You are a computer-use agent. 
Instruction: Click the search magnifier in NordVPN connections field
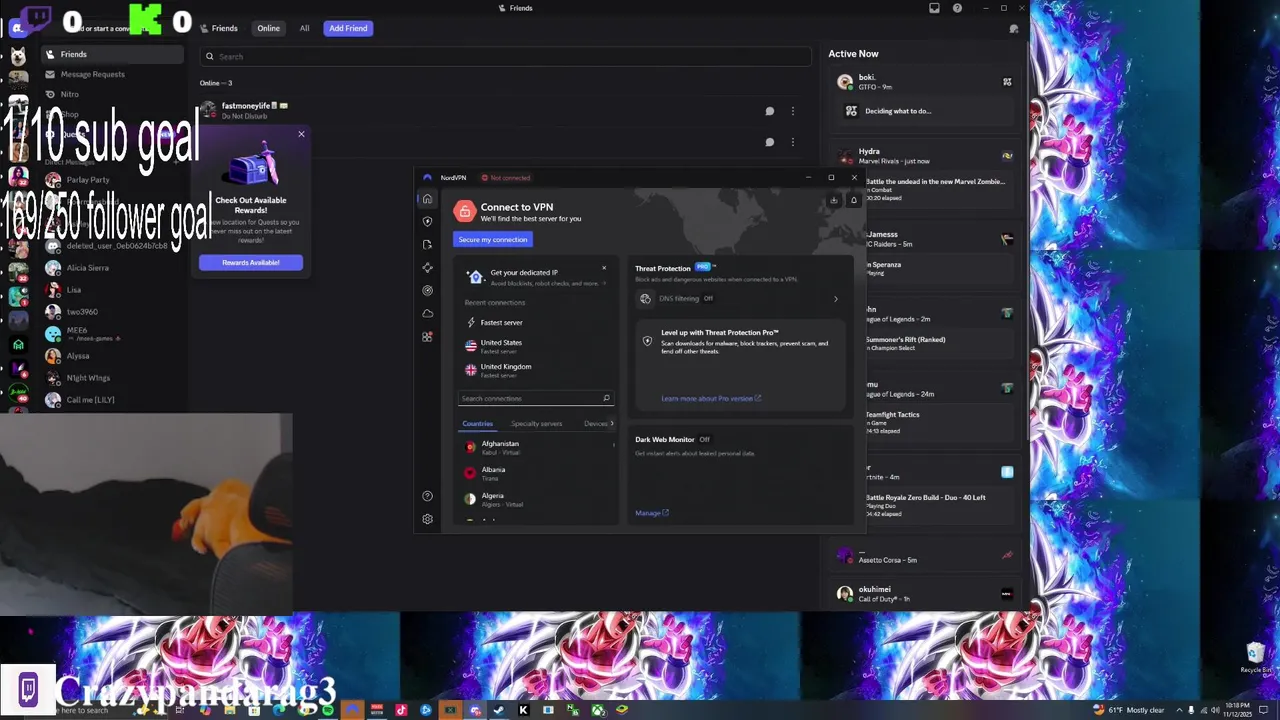click(x=606, y=398)
